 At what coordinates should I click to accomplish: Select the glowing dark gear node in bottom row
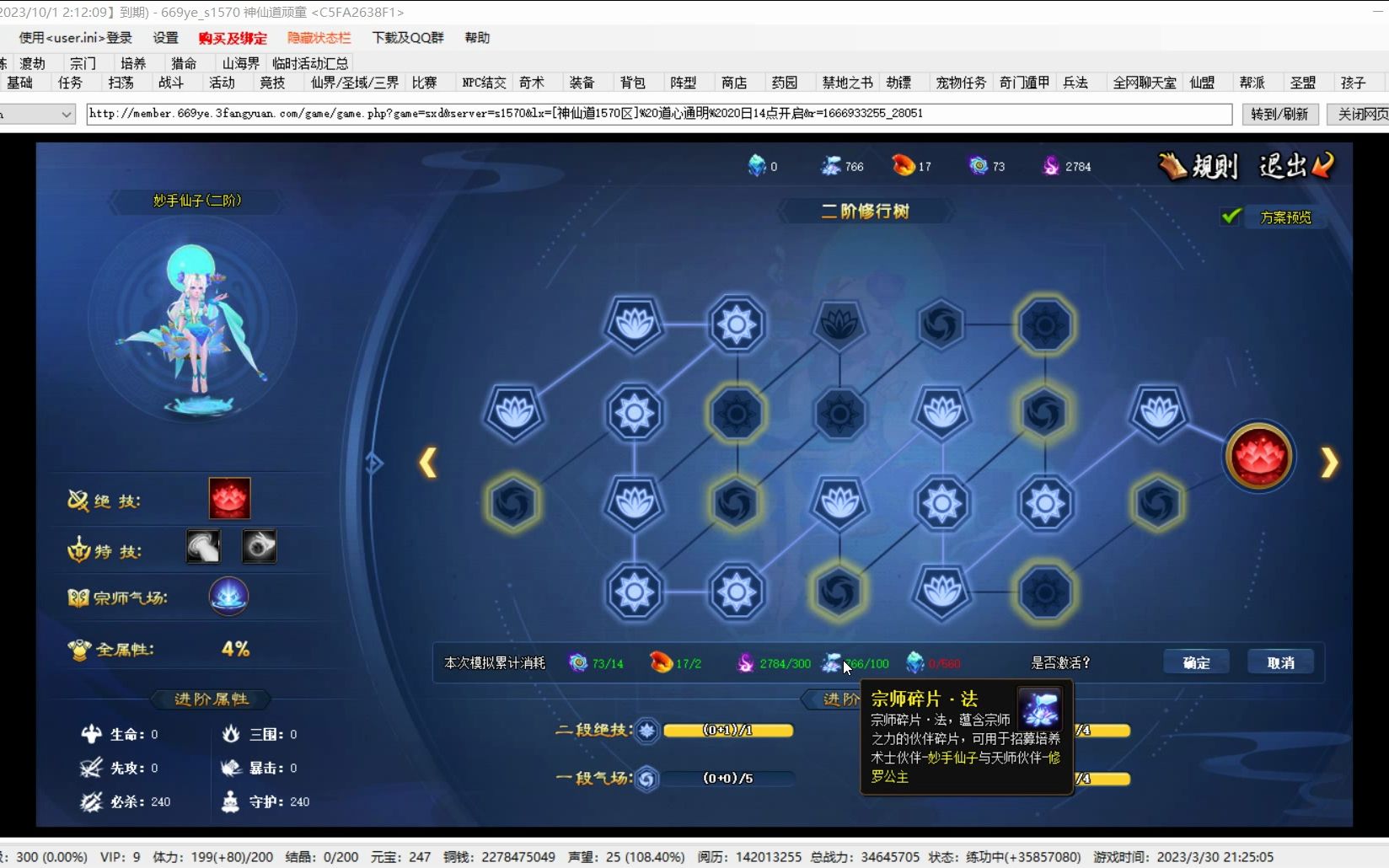click(x=1045, y=592)
